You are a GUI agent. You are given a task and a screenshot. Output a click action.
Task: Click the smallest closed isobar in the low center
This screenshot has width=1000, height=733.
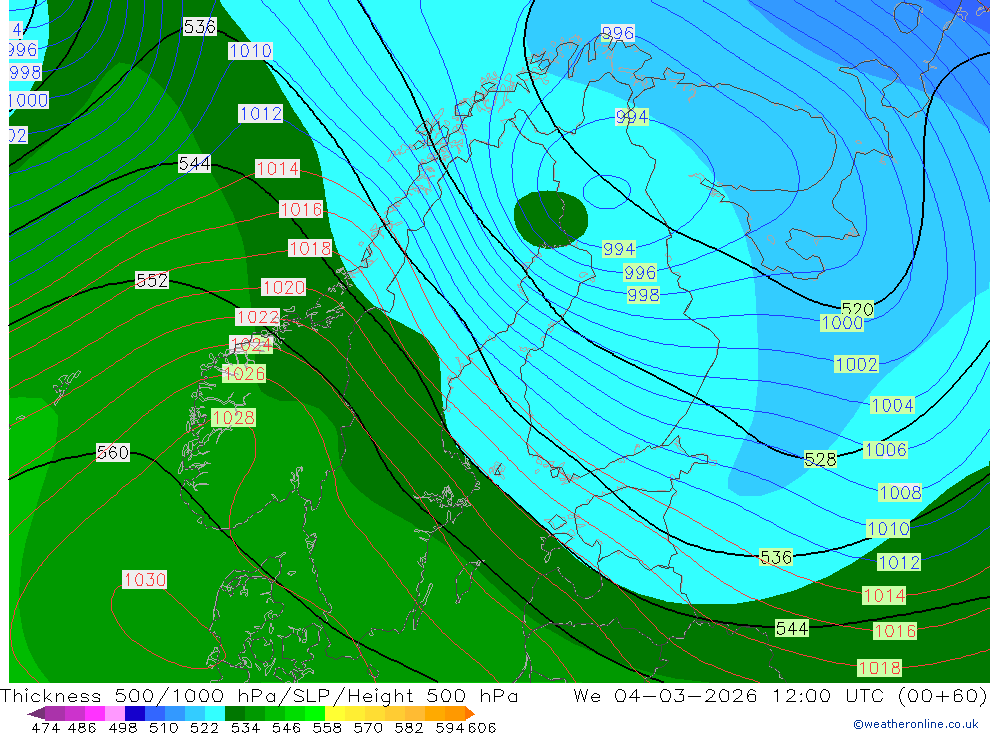pos(607,191)
